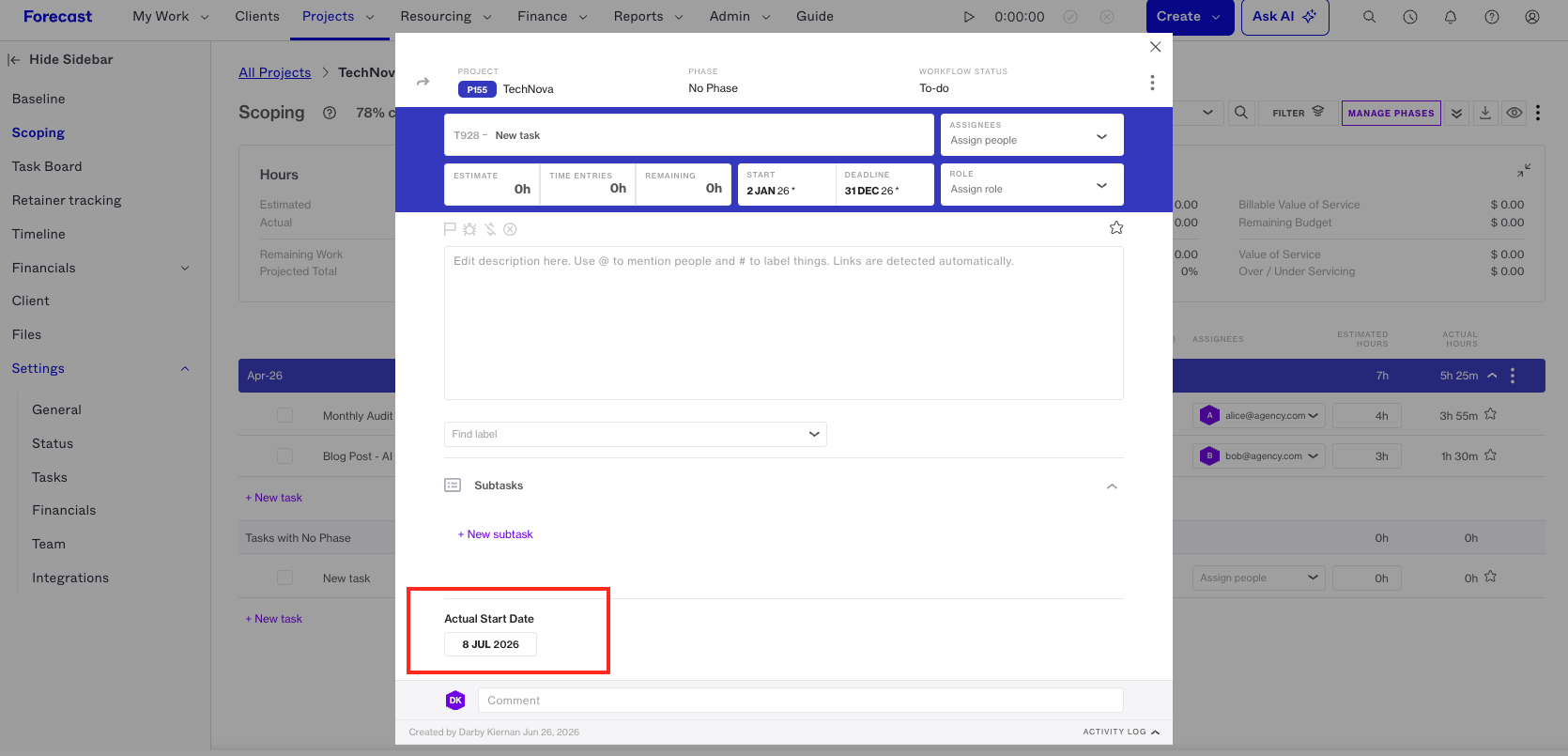This screenshot has height=756, width=1568.
Task: Open the scoping toolbar three-dot menu
Action: click(1538, 113)
